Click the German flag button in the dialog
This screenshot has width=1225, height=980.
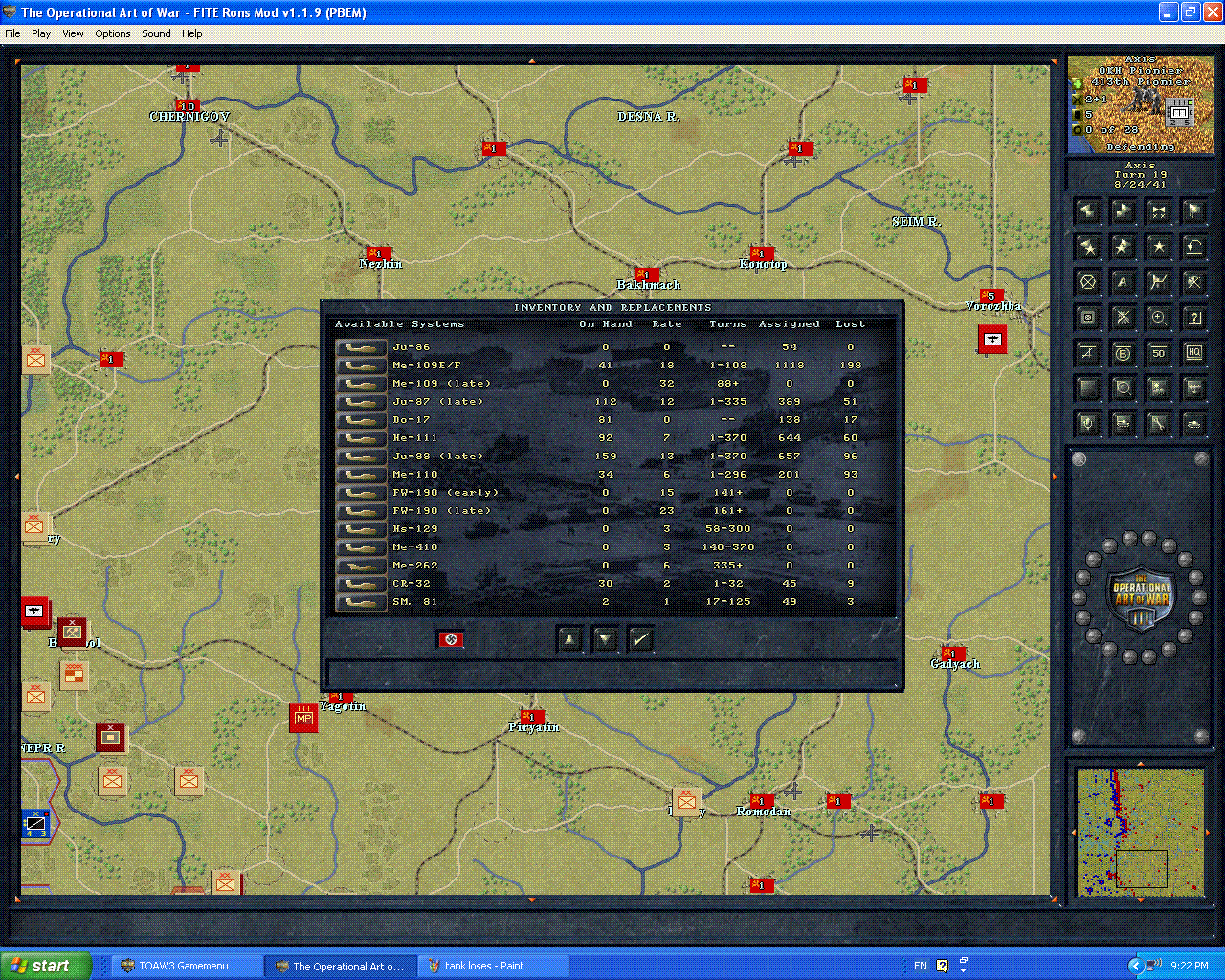coord(450,639)
